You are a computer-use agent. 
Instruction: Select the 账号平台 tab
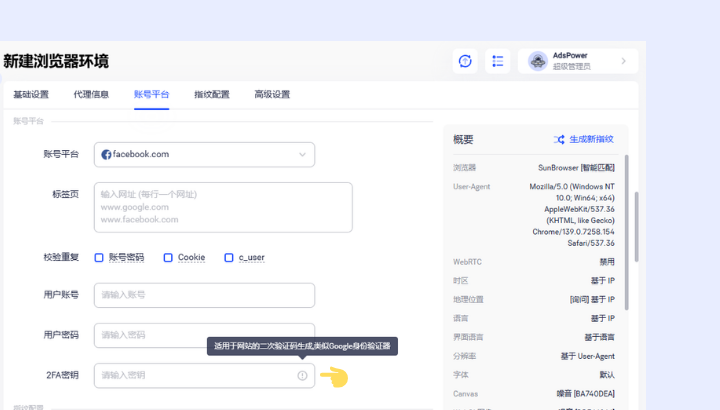click(152, 95)
